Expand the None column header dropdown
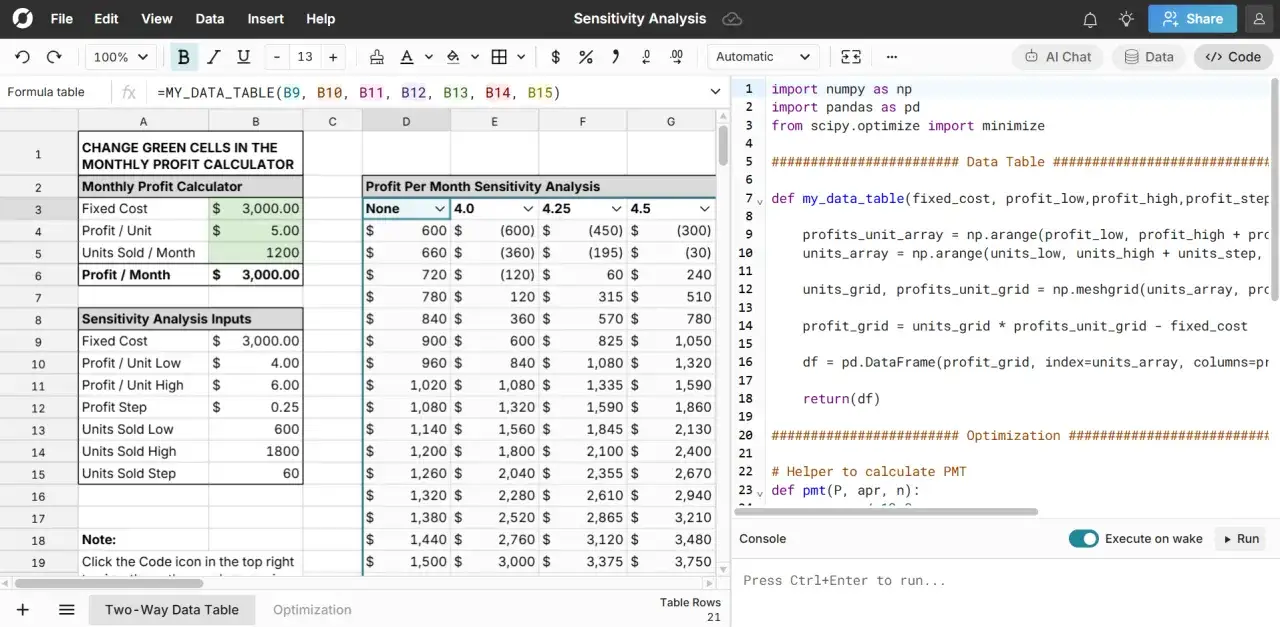Image resolution: width=1280 pixels, height=627 pixels. click(439, 209)
